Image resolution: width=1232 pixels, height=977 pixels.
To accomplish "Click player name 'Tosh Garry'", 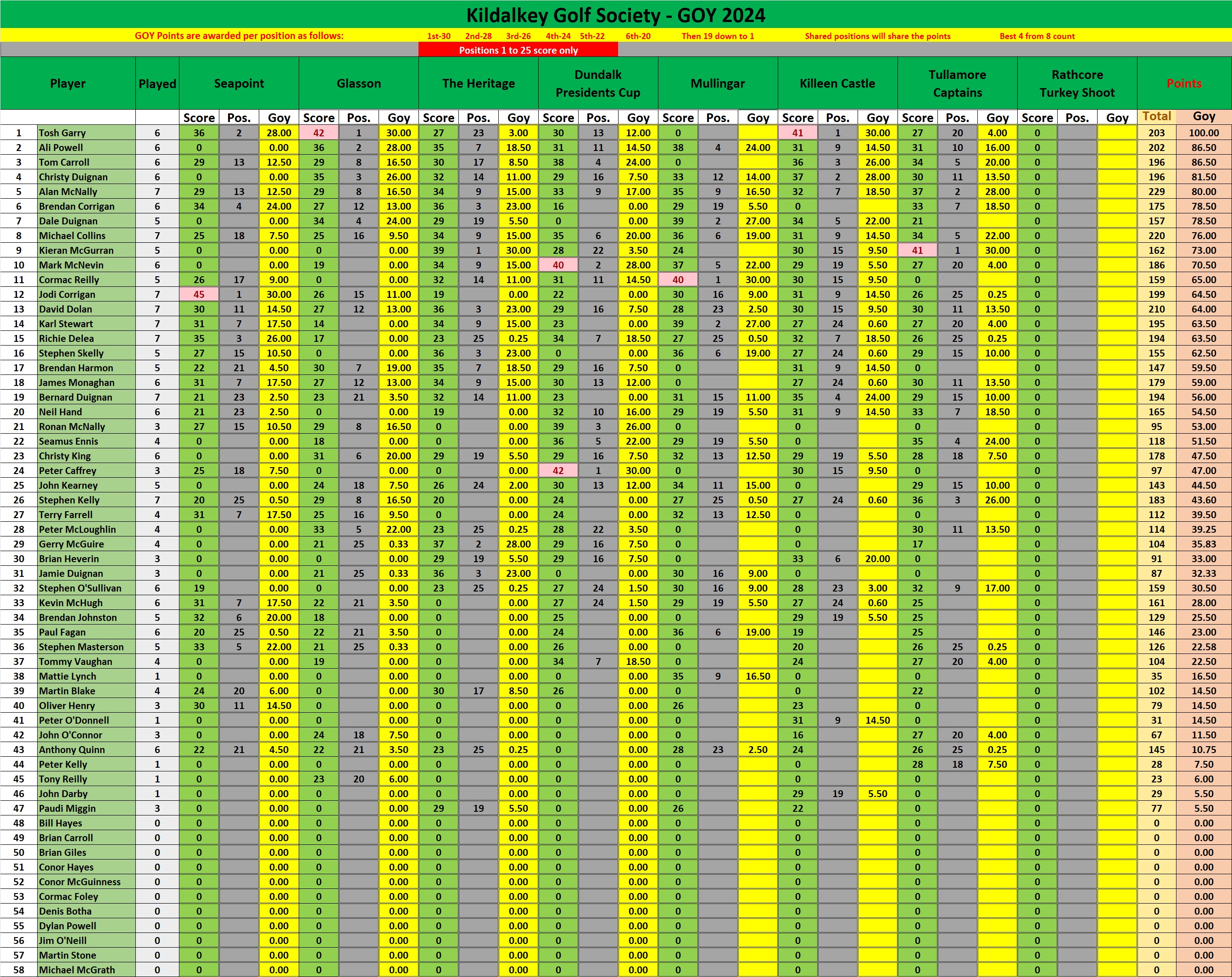I will click(62, 133).
